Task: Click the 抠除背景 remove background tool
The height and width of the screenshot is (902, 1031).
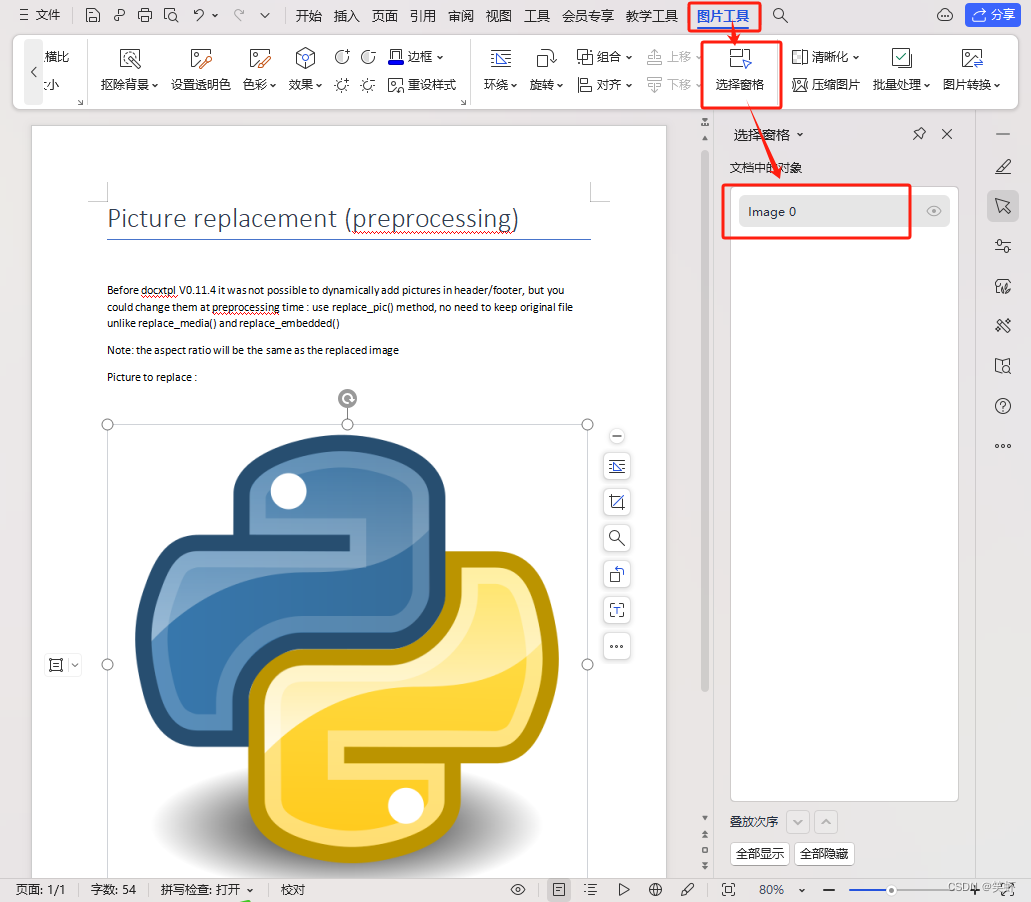Action: [x=130, y=70]
